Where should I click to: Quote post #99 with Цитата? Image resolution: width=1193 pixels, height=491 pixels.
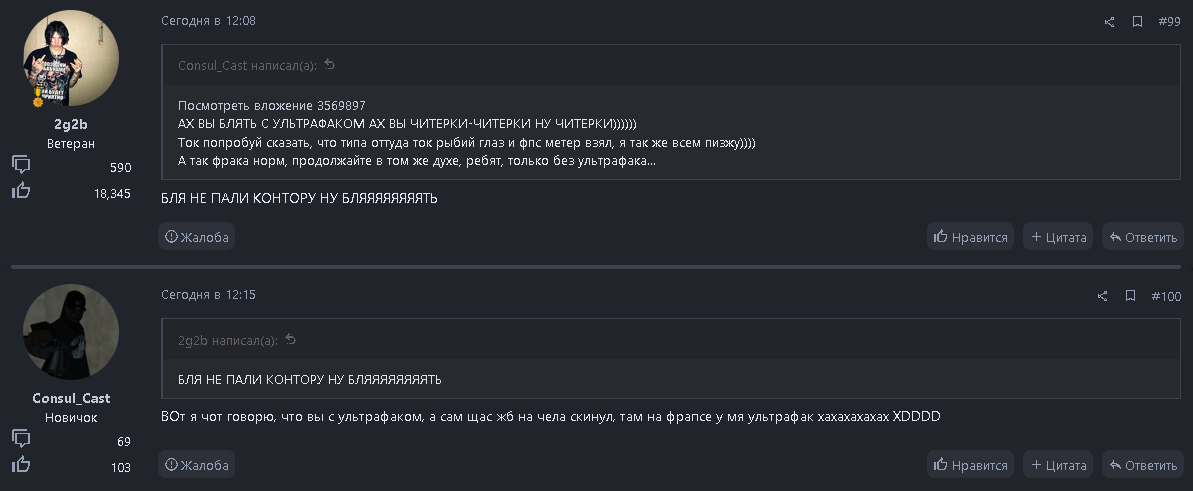(1059, 237)
